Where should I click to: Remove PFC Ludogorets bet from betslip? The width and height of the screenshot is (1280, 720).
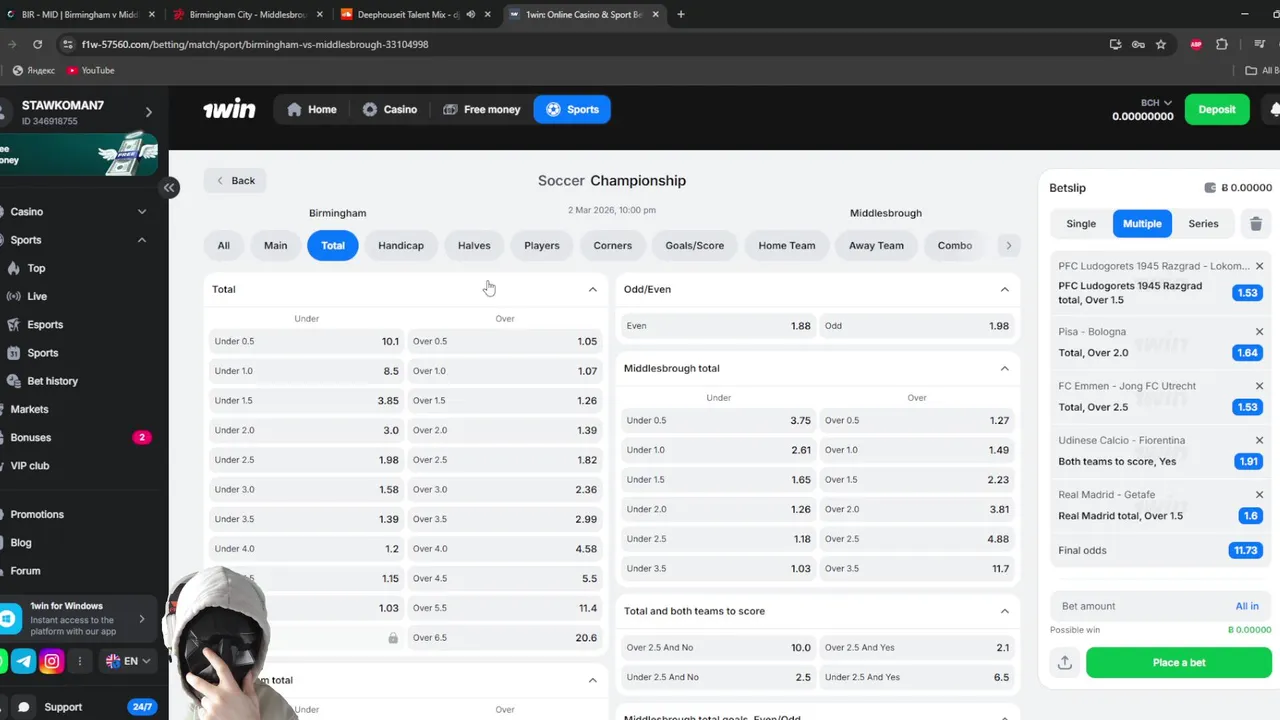click(x=1259, y=266)
